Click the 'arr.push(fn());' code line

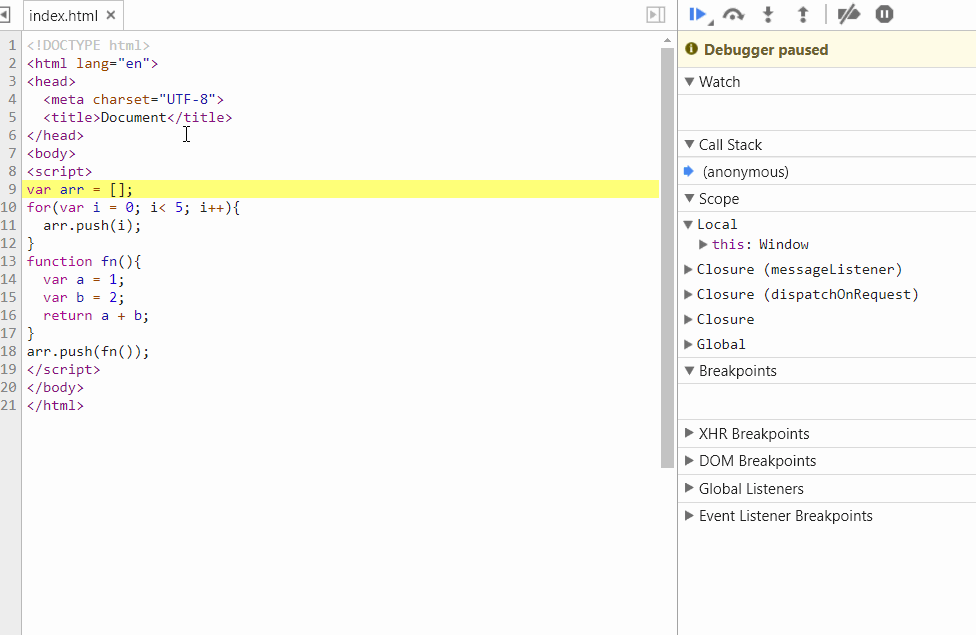88,352
